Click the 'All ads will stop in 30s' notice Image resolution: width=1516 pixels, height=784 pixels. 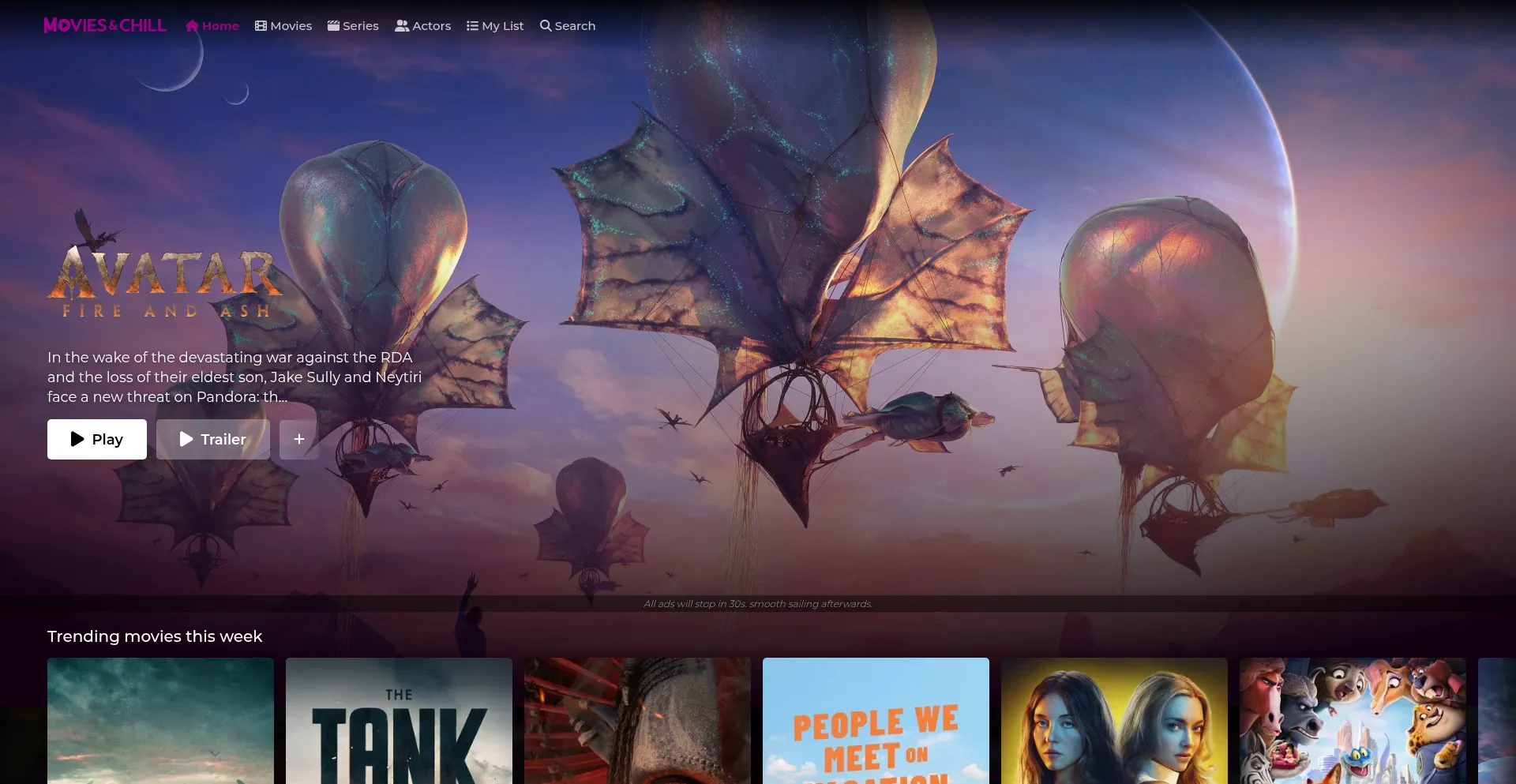pyautogui.click(x=758, y=604)
